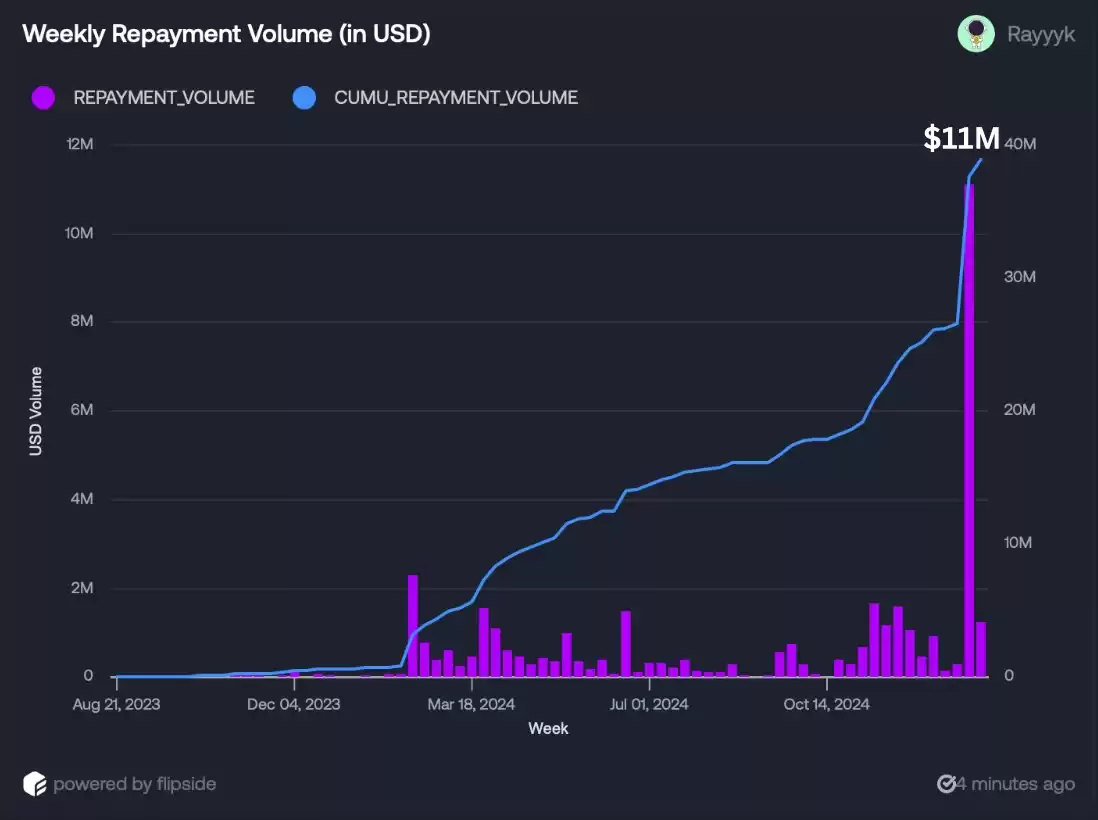Click the 'Oct 14, 2024' x-axis label
Image resolution: width=1098 pixels, height=820 pixels.
[x=827, y=704]
